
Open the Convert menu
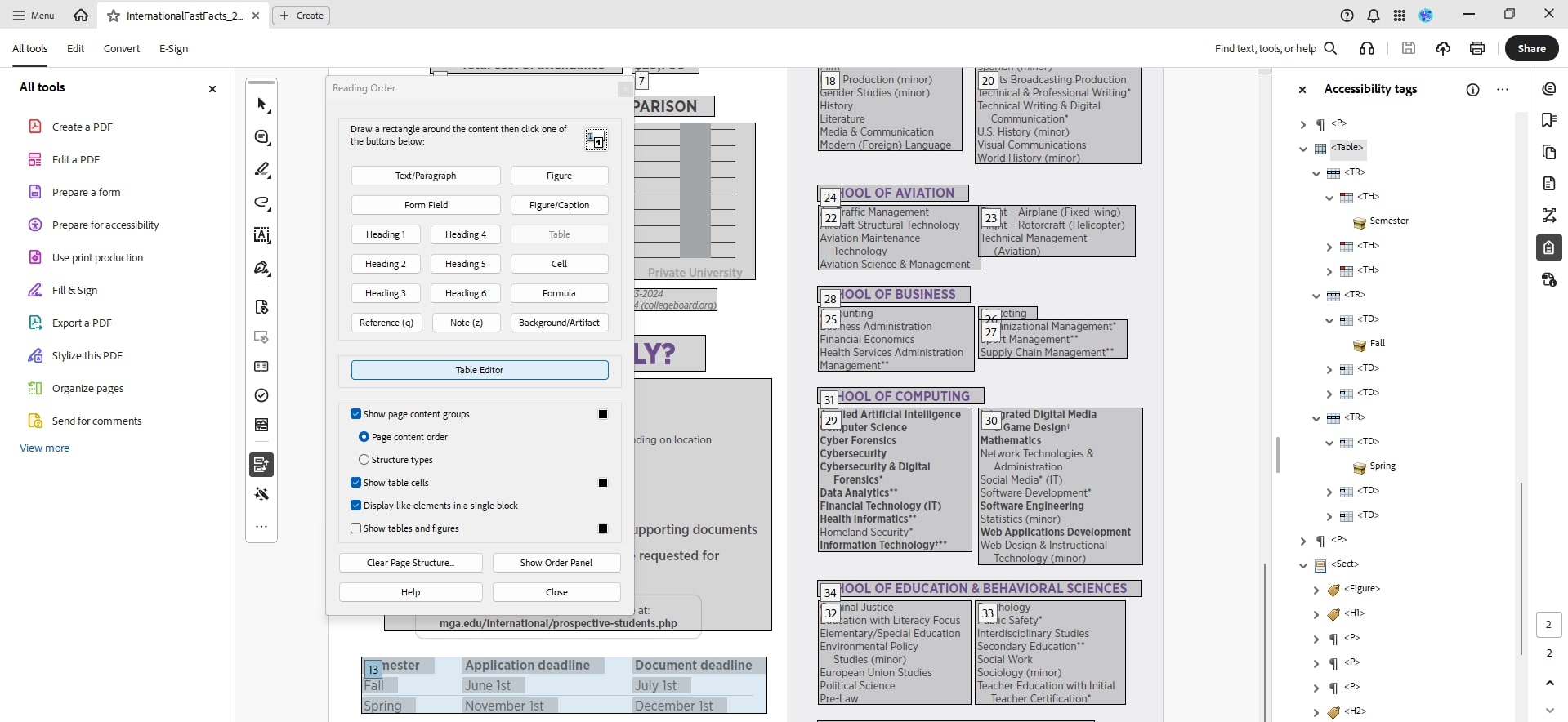(121, 49)
